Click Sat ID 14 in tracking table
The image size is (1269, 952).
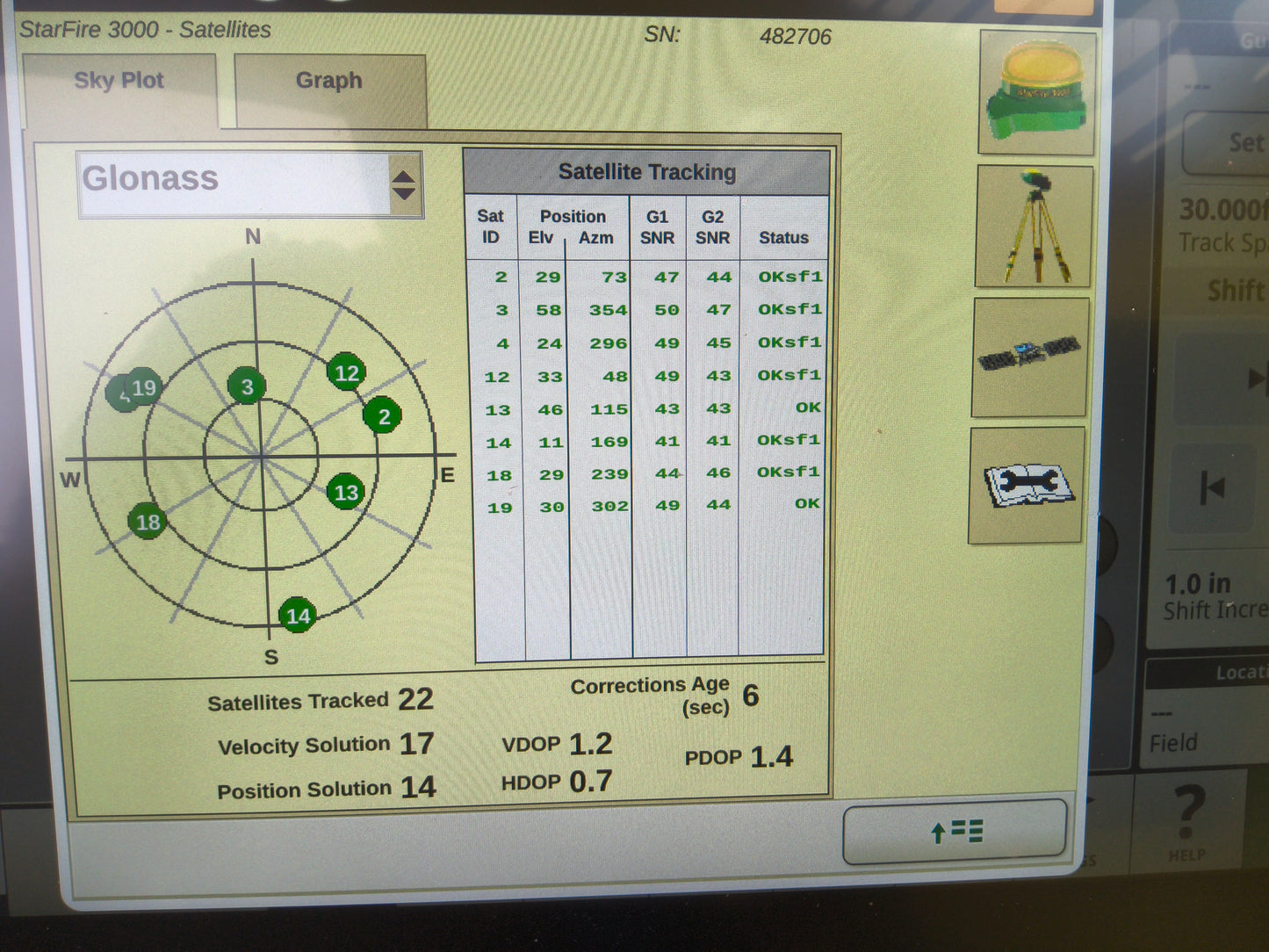[499, 444]
